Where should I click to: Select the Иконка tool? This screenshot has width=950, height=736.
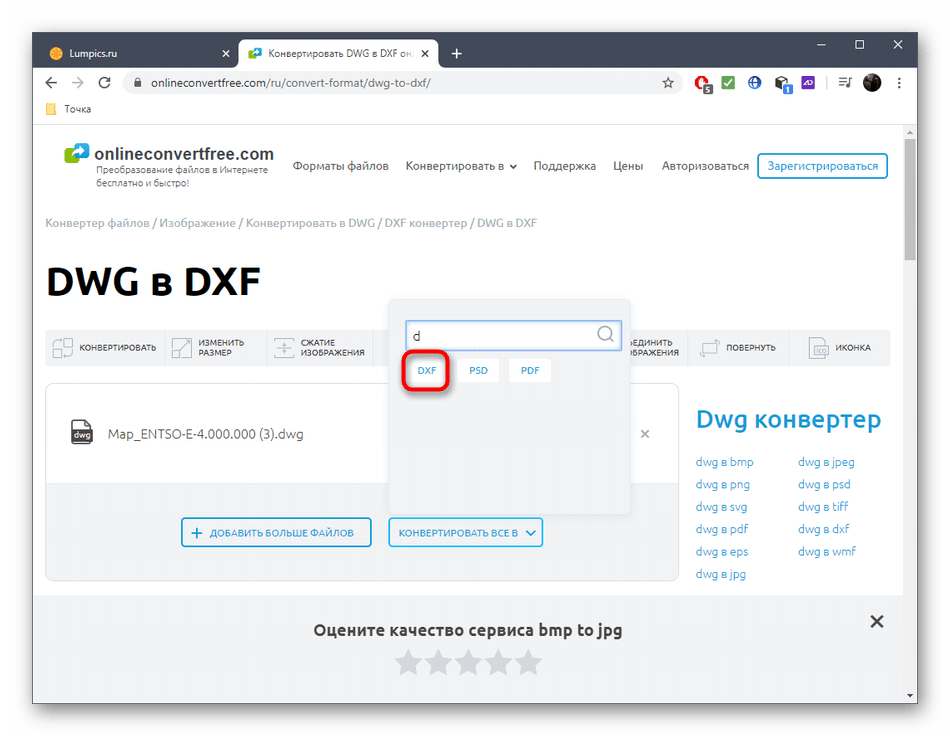click(840, 348)
